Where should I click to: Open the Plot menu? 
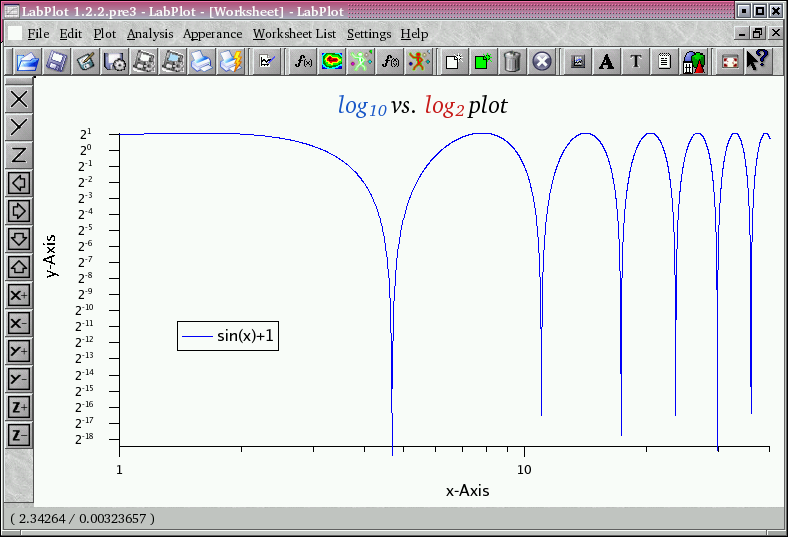tap(104, 34)
